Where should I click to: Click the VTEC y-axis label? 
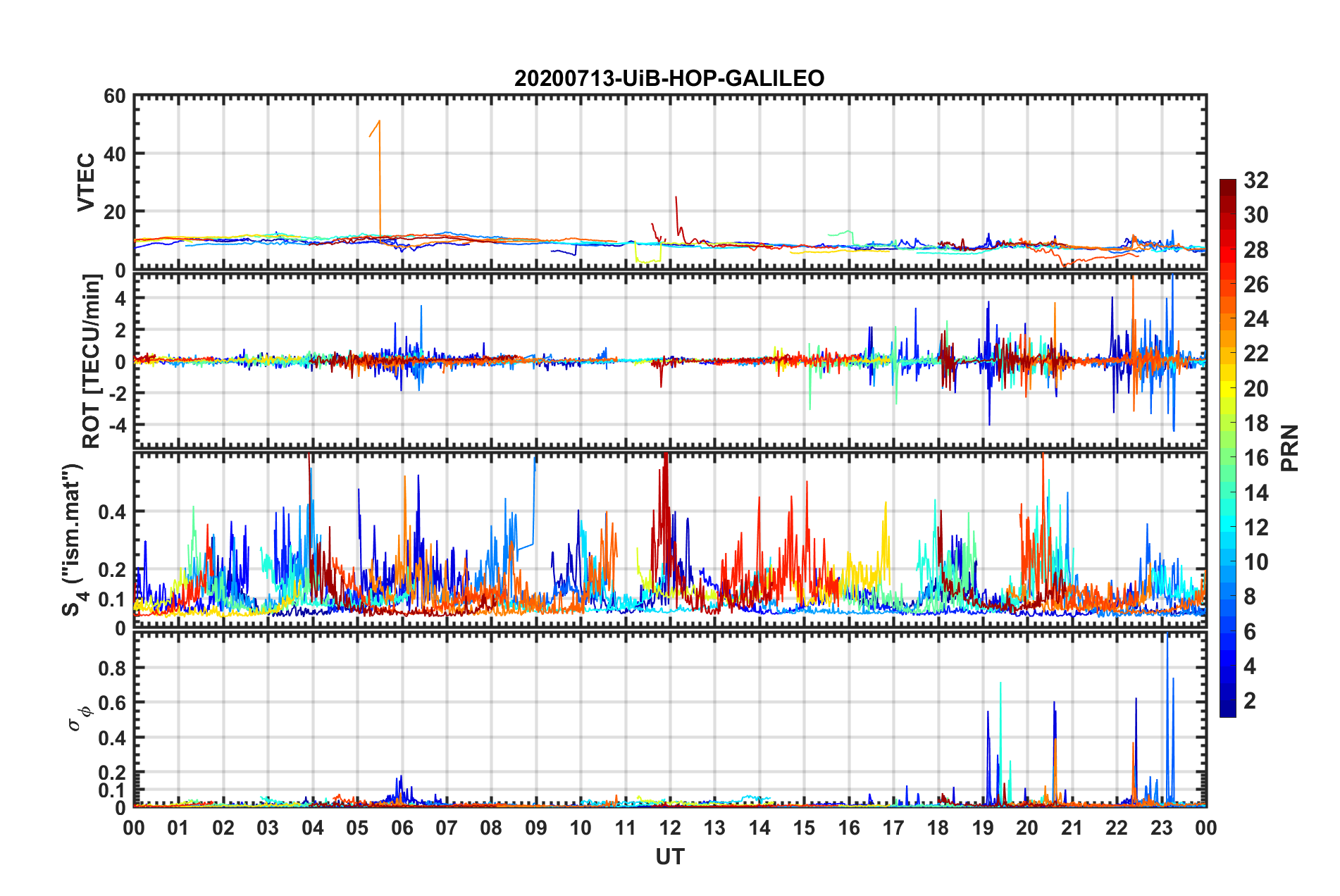tap(86, 182)
